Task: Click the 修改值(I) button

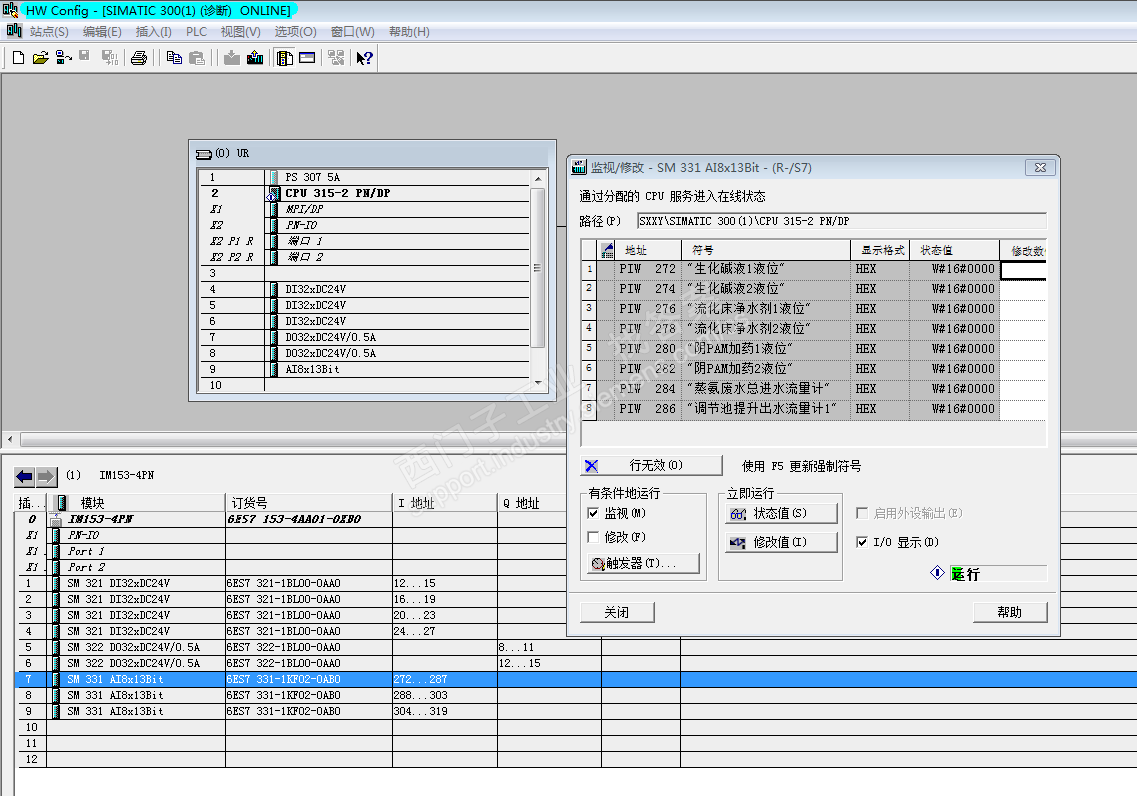Action: [782, 542]
